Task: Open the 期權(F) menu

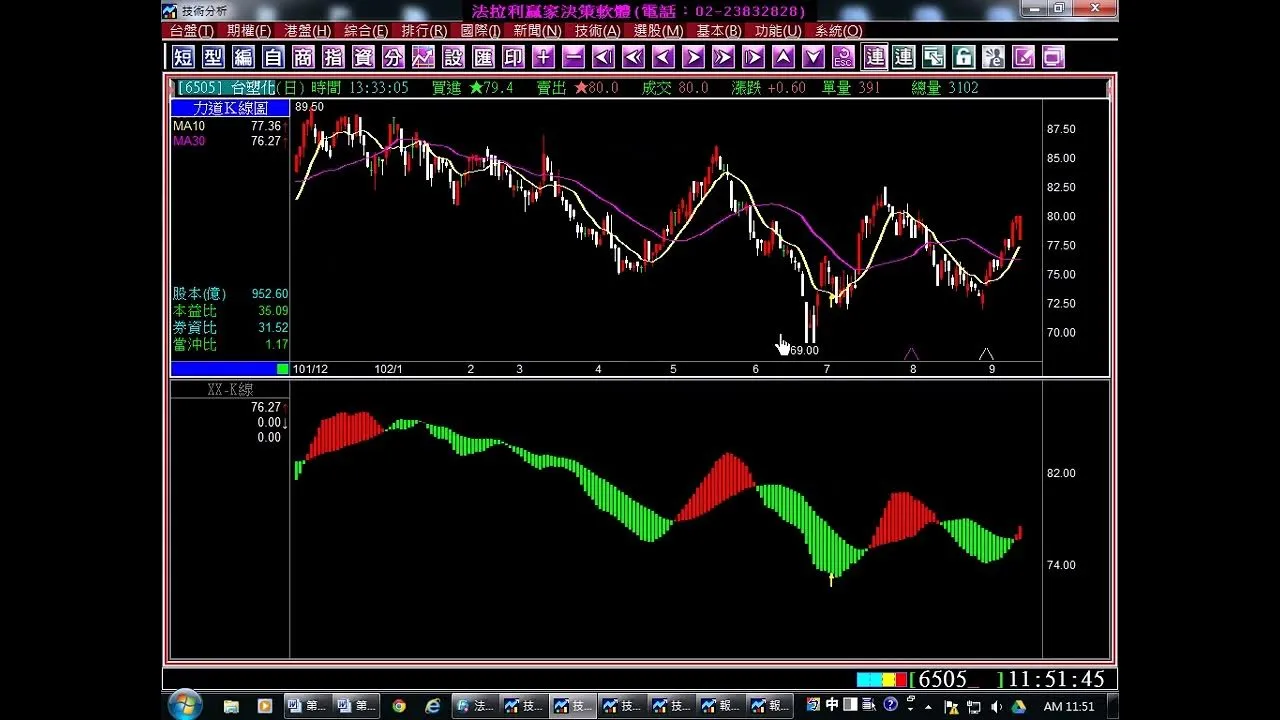Action: tap(249, 31)
